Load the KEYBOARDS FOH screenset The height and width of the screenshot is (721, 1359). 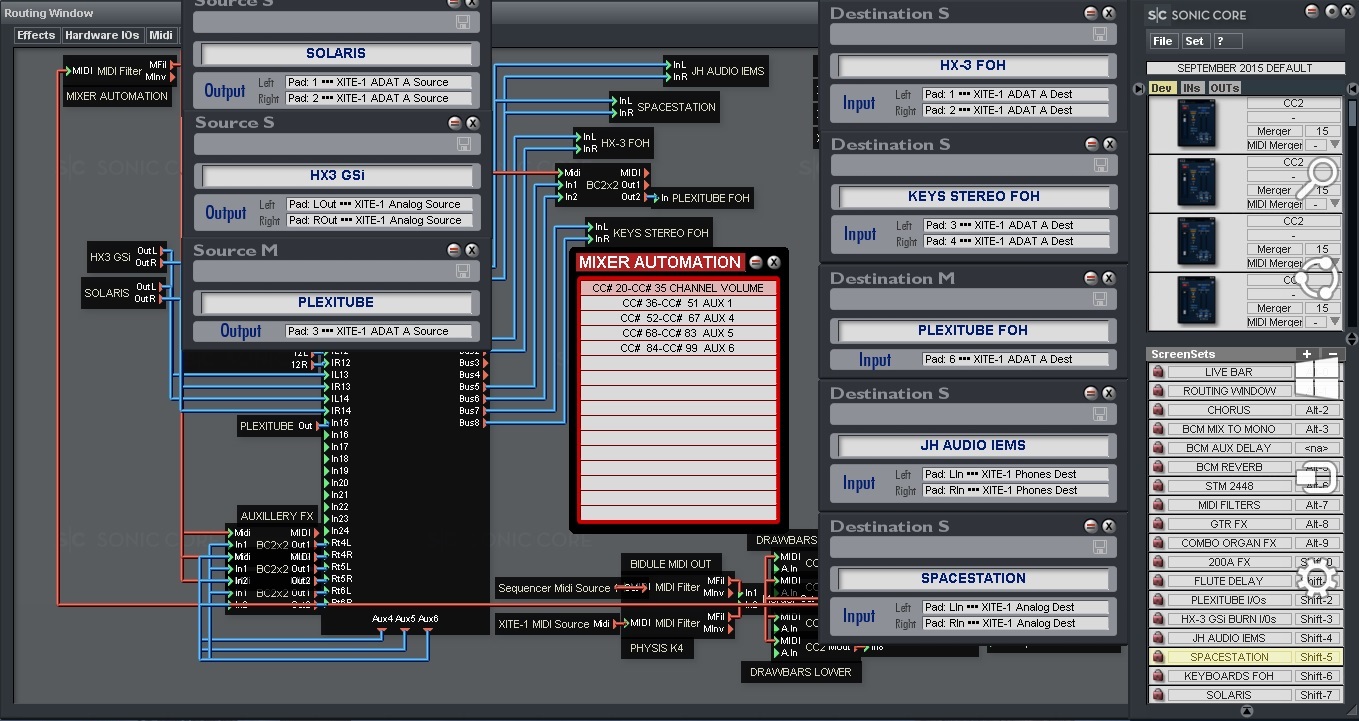(x=1229, y=676)
